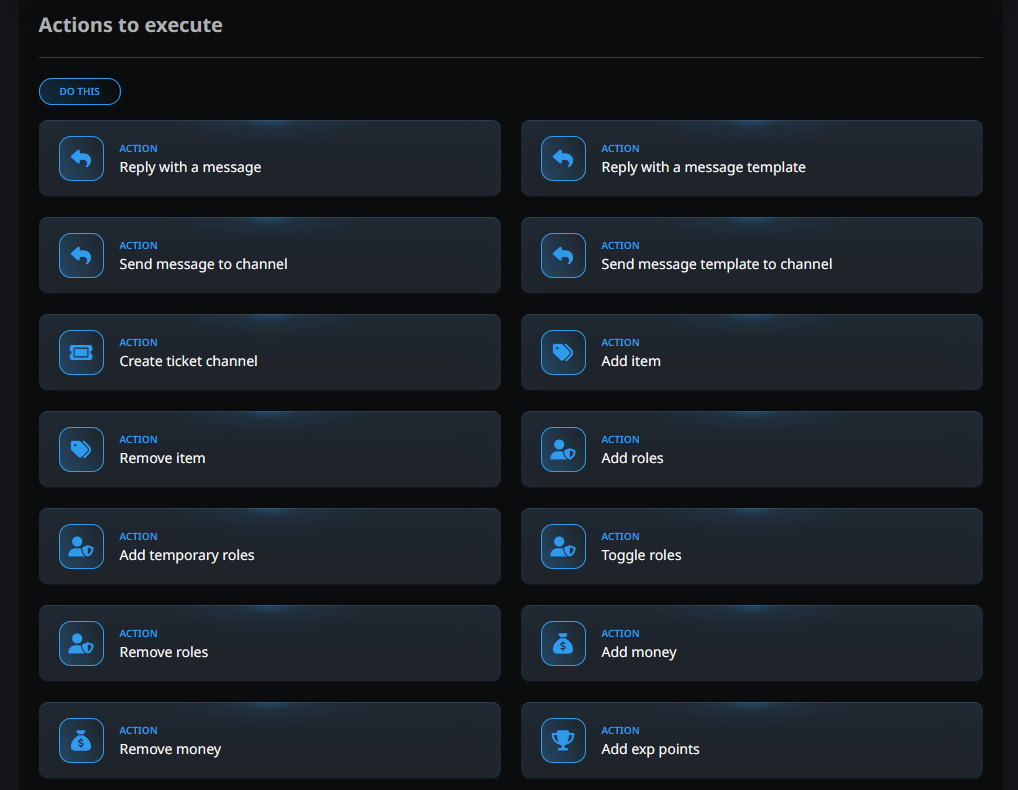Choose the Remove roles action
1018x790 pixels.
click(269, 643)
